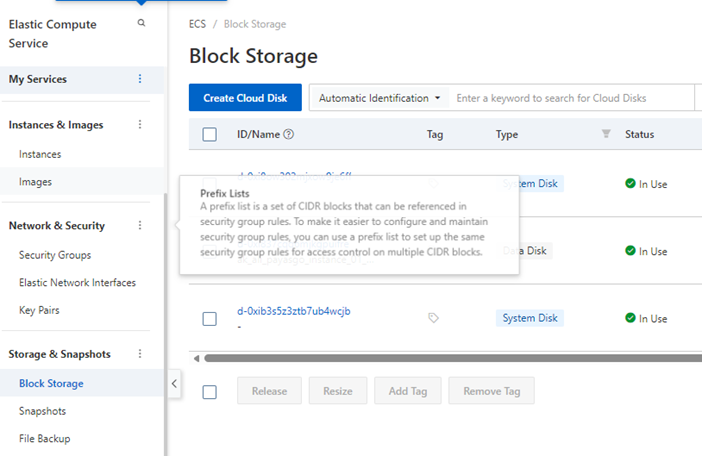
Task: Click the horizontal scrollbar left arrow
Action: pyautogui.click(x=196, y=358)
